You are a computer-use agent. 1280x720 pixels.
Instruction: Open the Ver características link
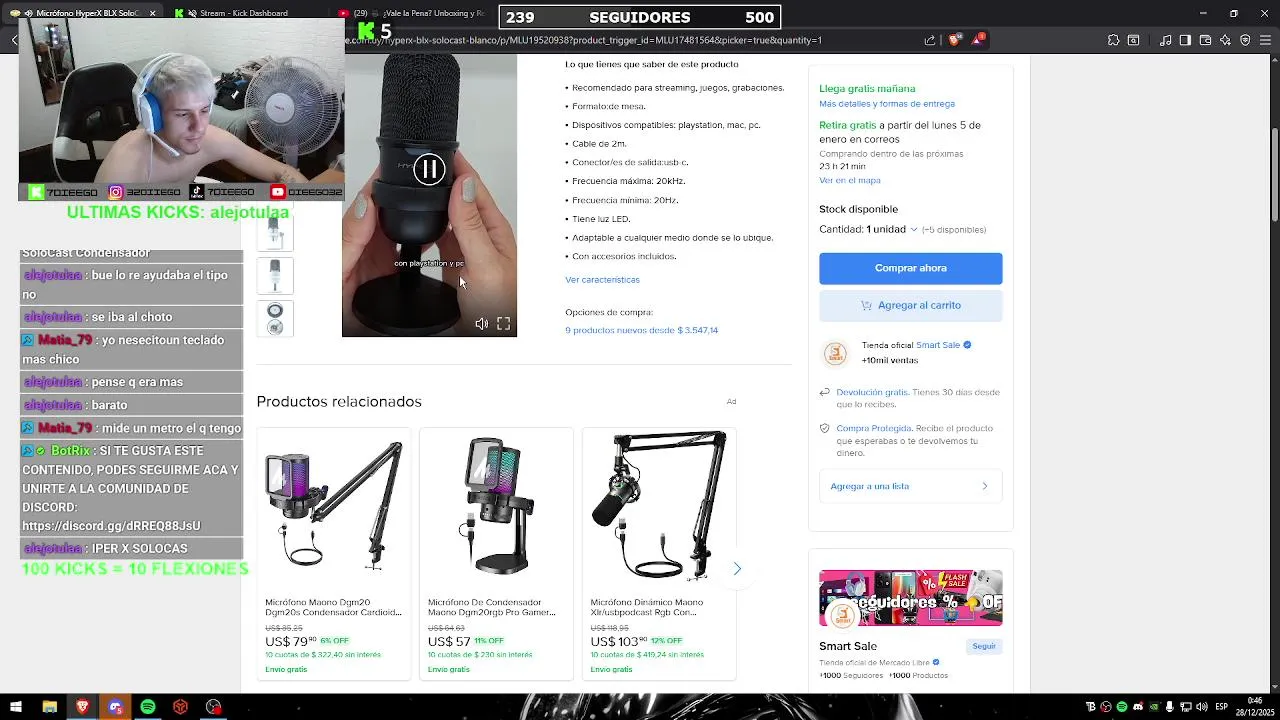602,280
